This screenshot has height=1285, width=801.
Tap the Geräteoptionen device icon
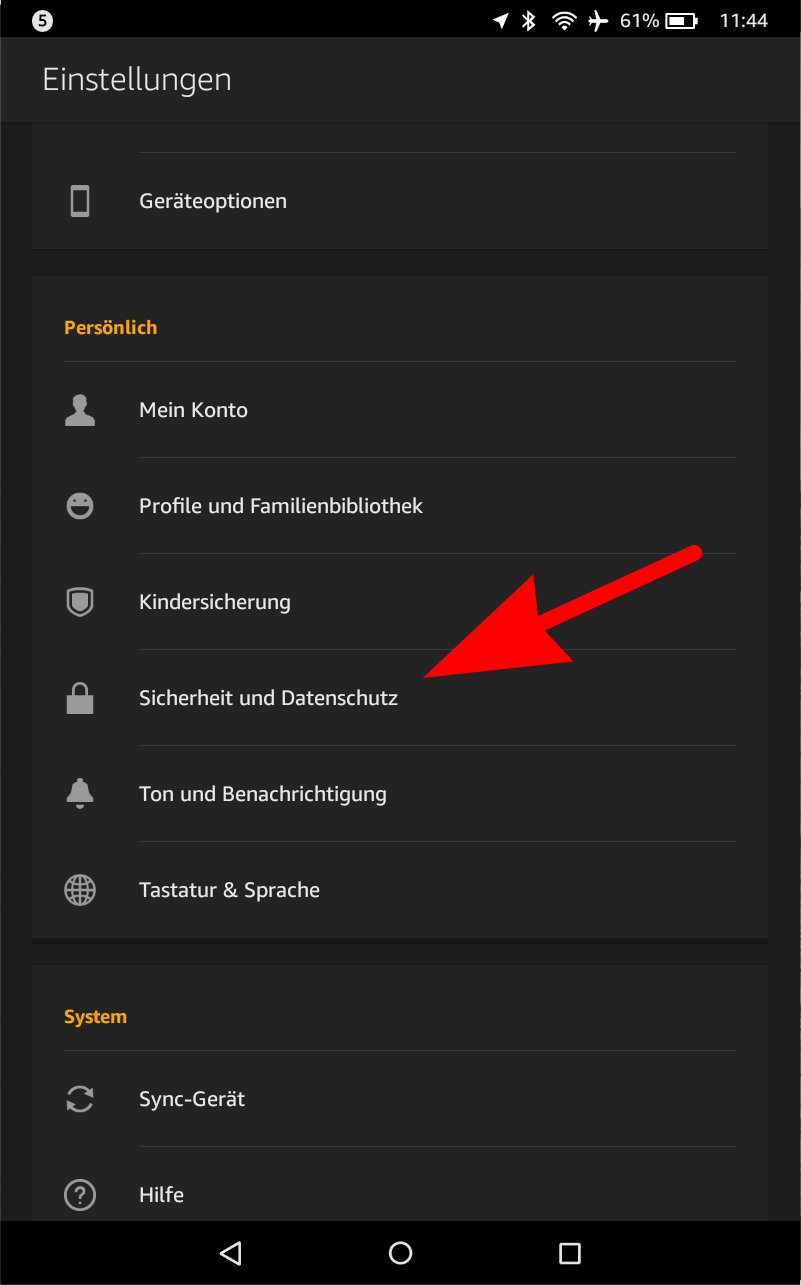80,201
